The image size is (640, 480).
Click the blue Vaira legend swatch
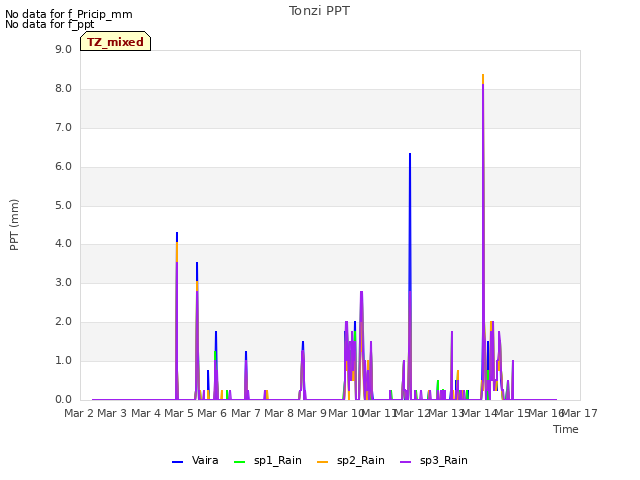click(178, 462)
